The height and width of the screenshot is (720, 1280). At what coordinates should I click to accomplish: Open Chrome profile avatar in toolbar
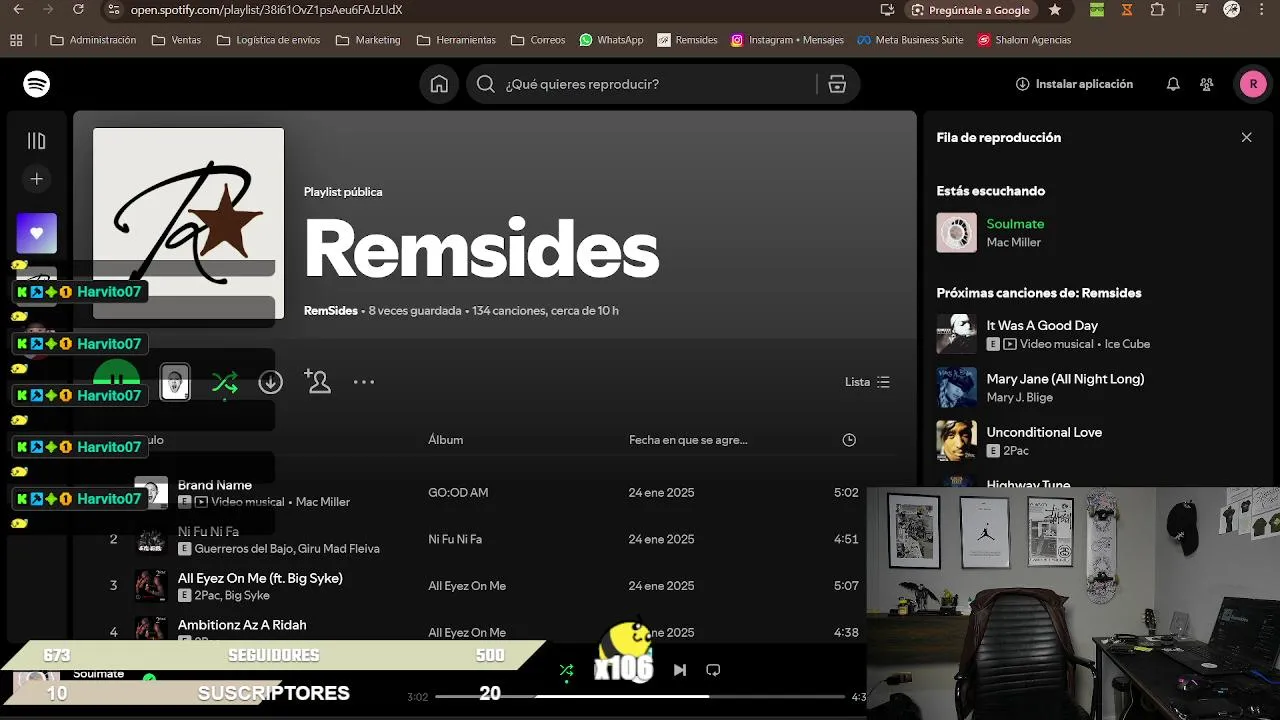point(1232,10)
